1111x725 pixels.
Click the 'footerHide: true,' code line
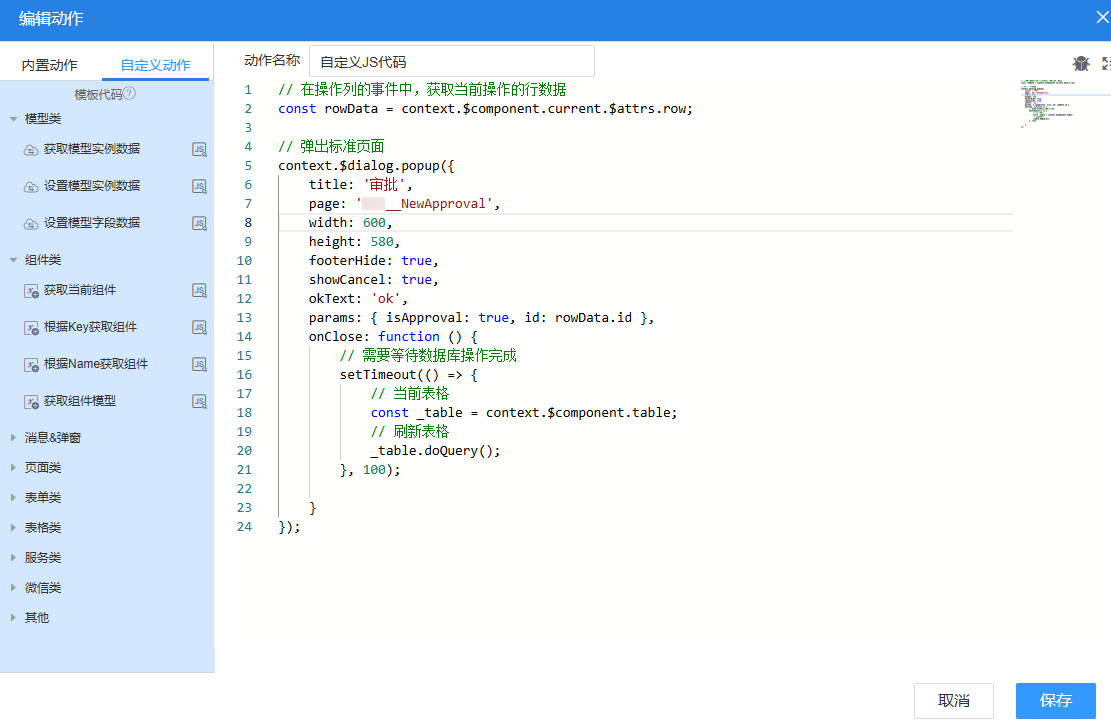point(374,261)
